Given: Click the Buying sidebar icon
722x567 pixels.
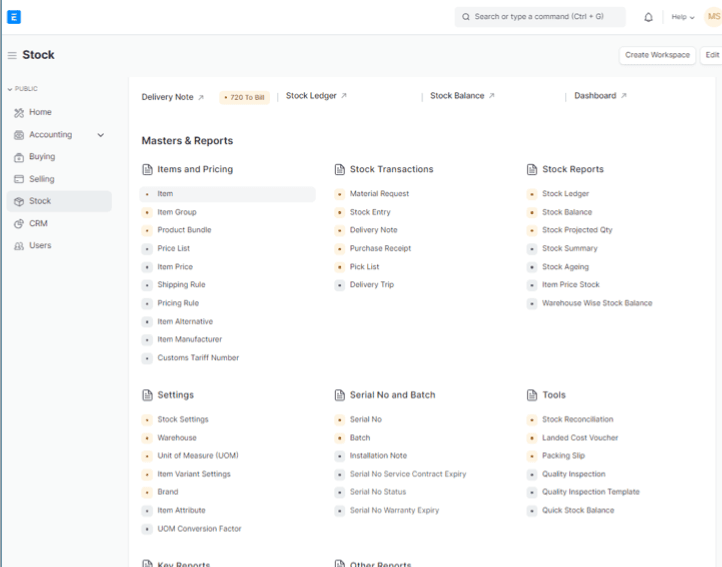Looking at the screenshot, I should click(x=19, y=157).
